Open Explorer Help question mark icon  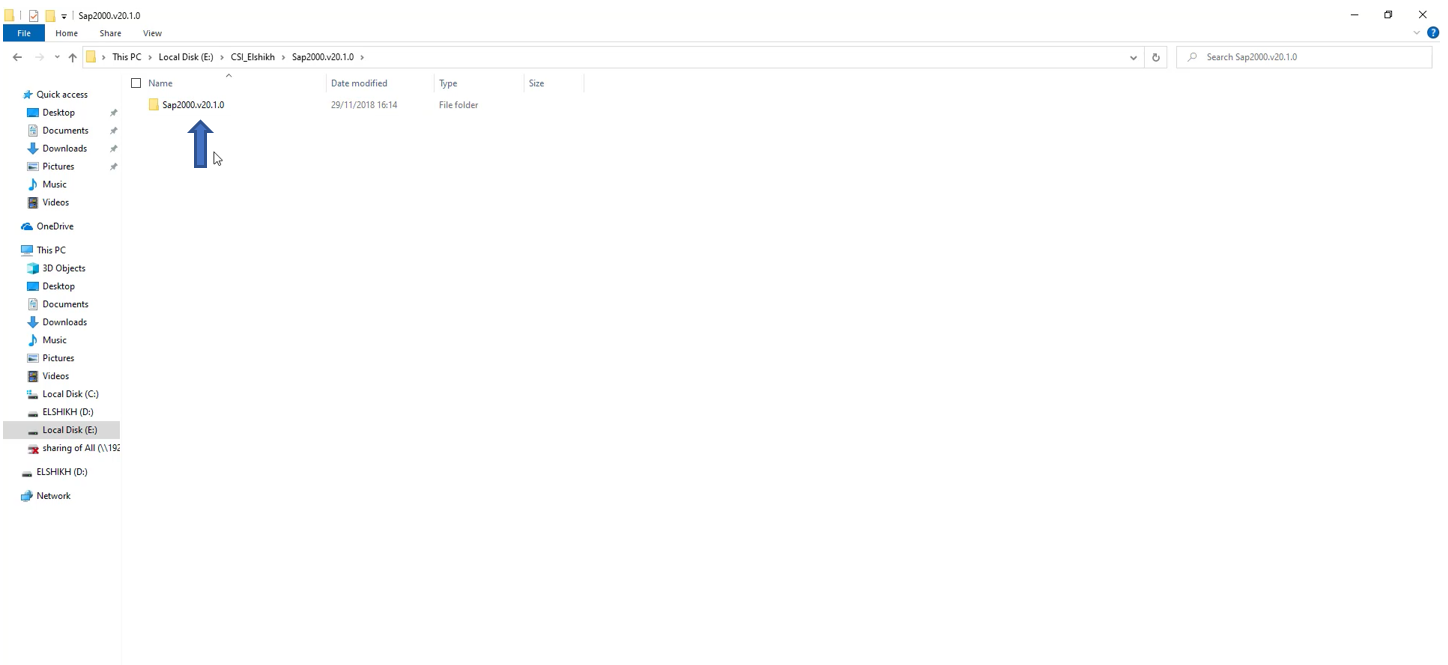click(1433, 33)
